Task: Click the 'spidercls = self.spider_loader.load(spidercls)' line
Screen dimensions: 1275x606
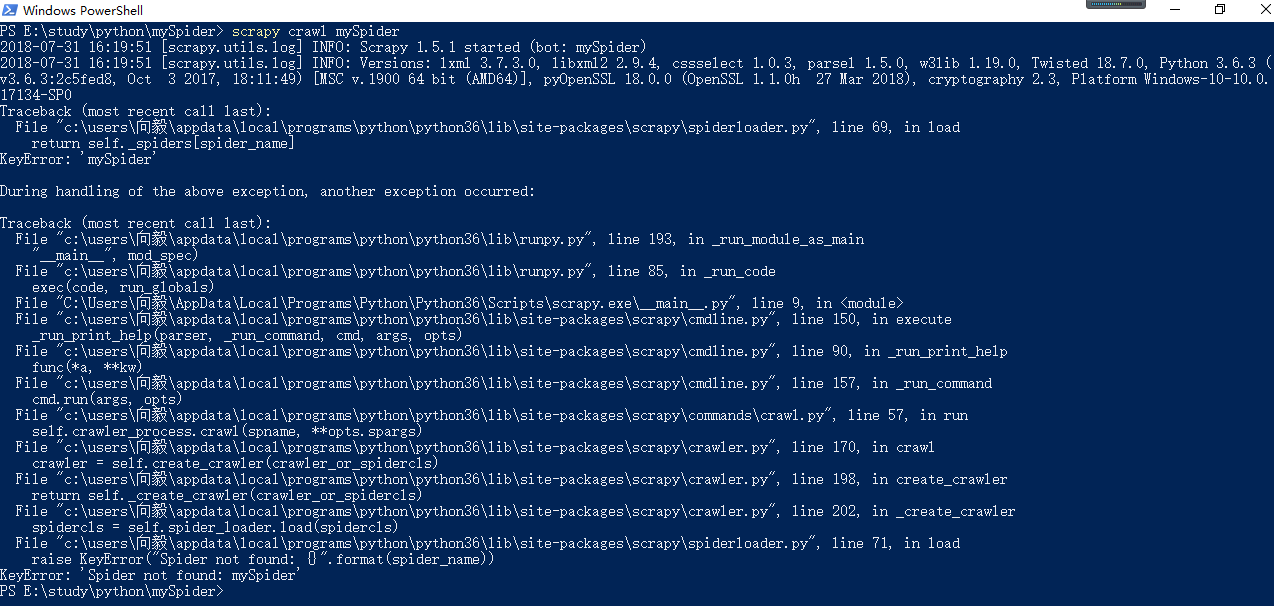Action: coord(215,528)
